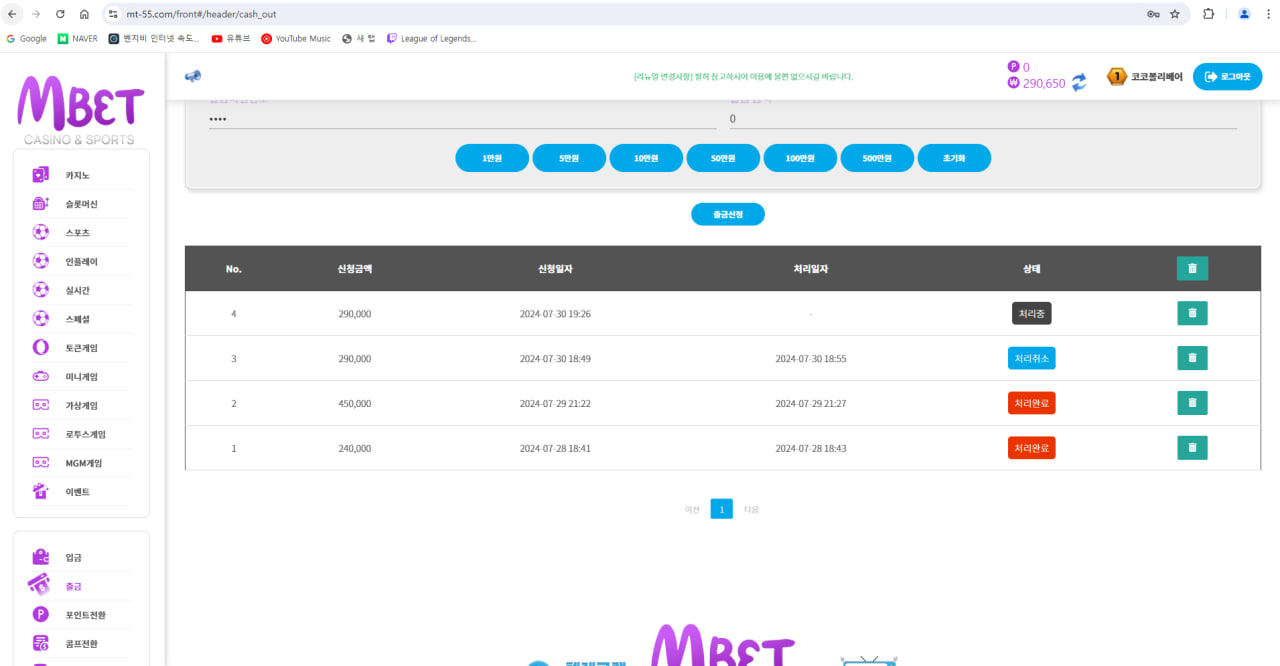Open 포인트전환 in the sidebar
The image size is (1280, 666).
click(85, 615)
